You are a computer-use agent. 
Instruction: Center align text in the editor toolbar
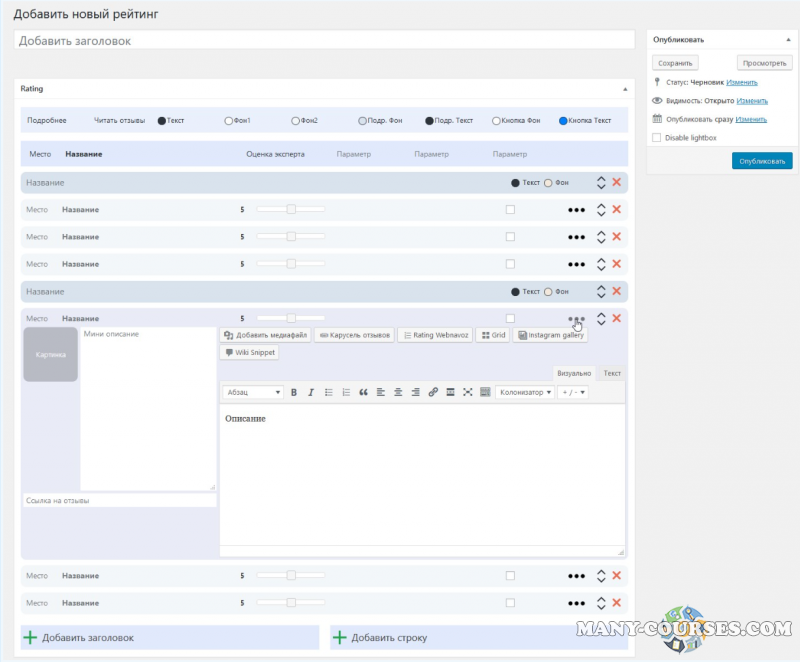(x=398, y=392)
